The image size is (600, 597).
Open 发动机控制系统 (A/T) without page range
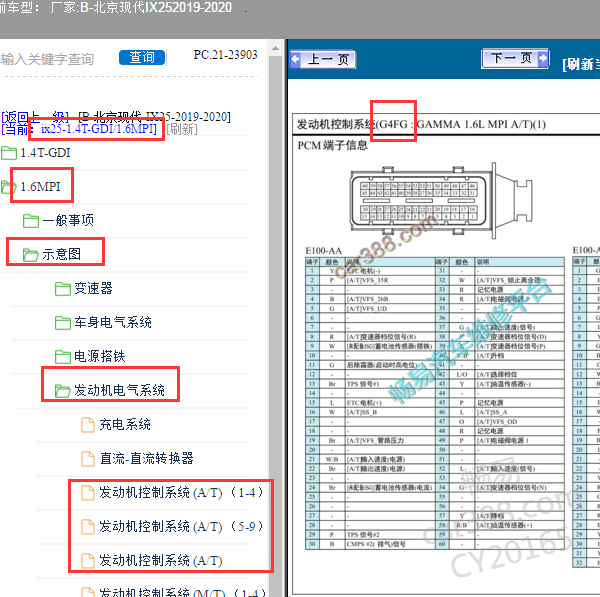[x=161, y=561]
